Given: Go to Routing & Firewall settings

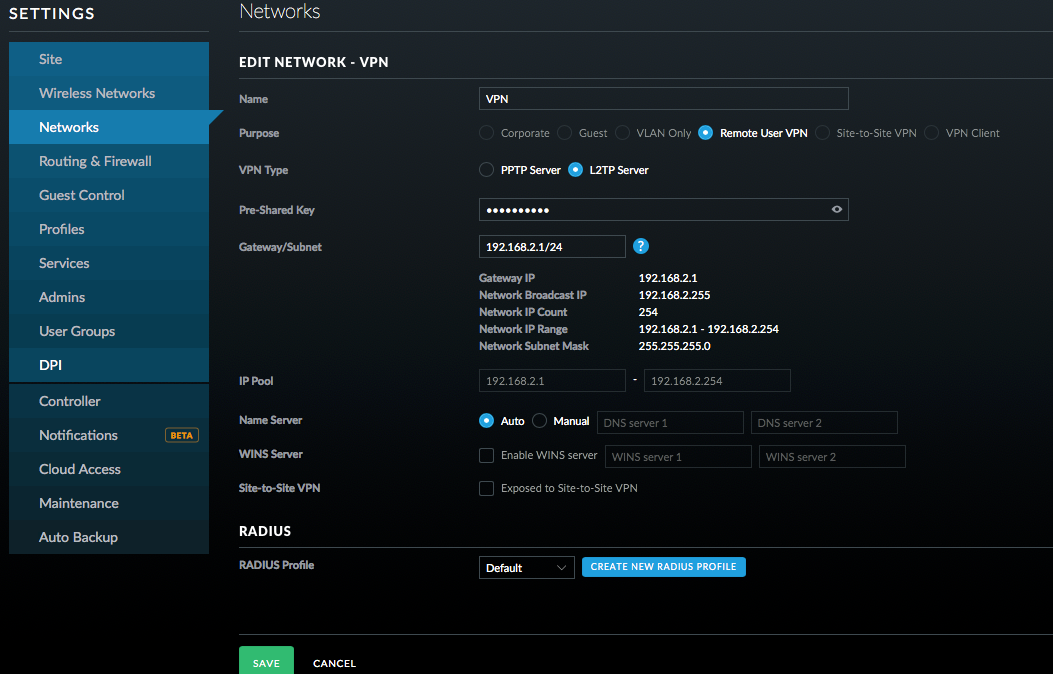Looking at the screenshot, I should (x=95, y=161).
